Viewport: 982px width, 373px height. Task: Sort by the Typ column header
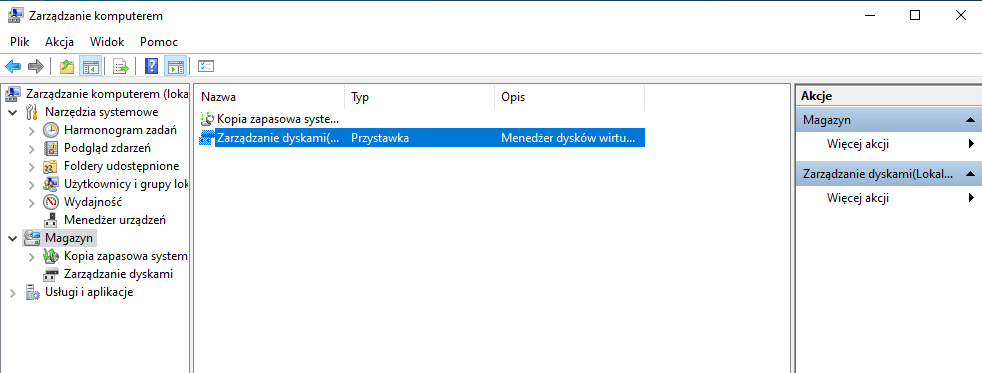pyautogui.click(x=420, y=97)
